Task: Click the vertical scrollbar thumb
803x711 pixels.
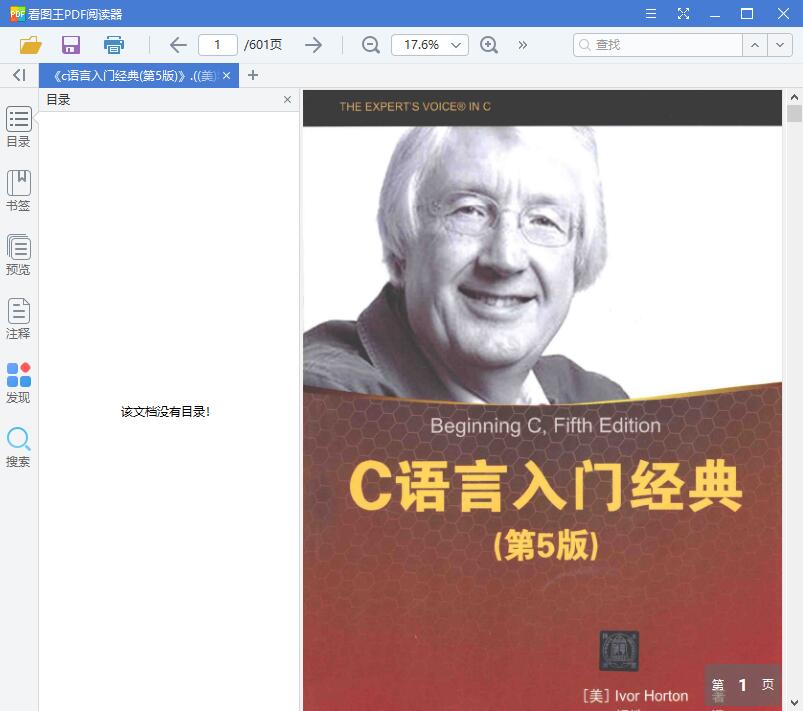Action: click(x=794, y=113)
